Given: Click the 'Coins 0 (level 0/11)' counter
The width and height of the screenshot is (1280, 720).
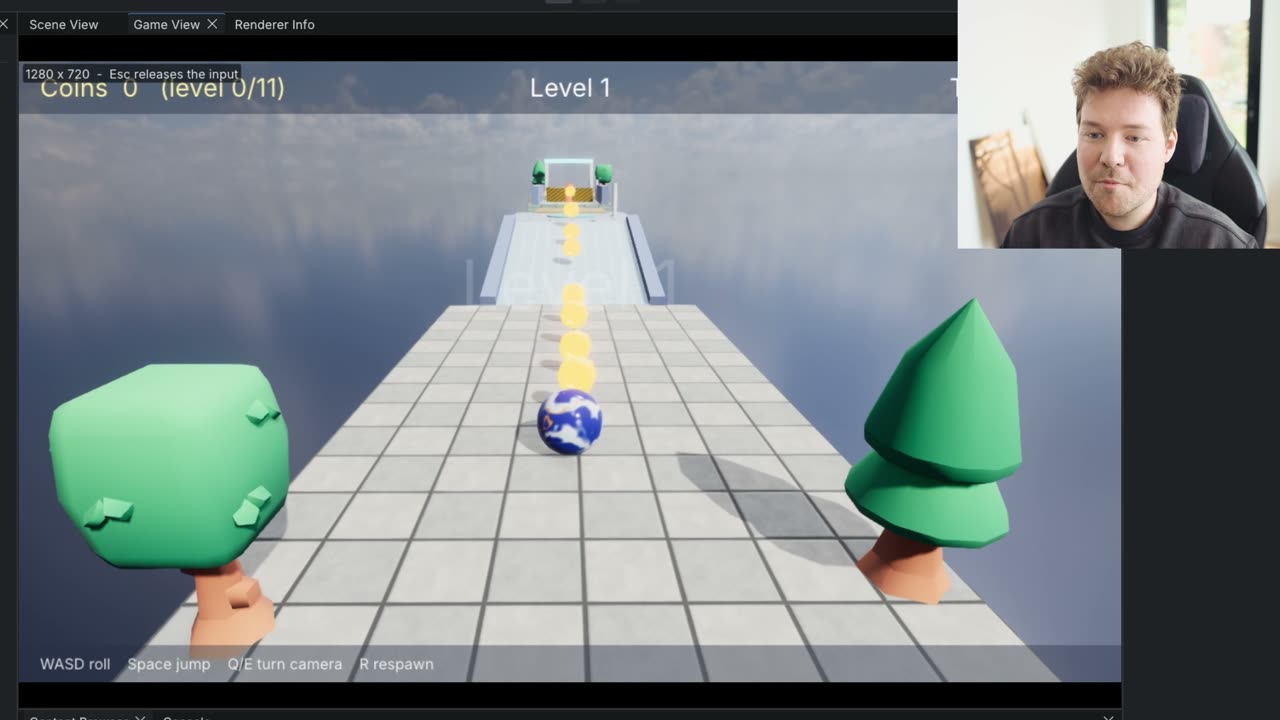Looking at the screenshot, I should point(162,89).
